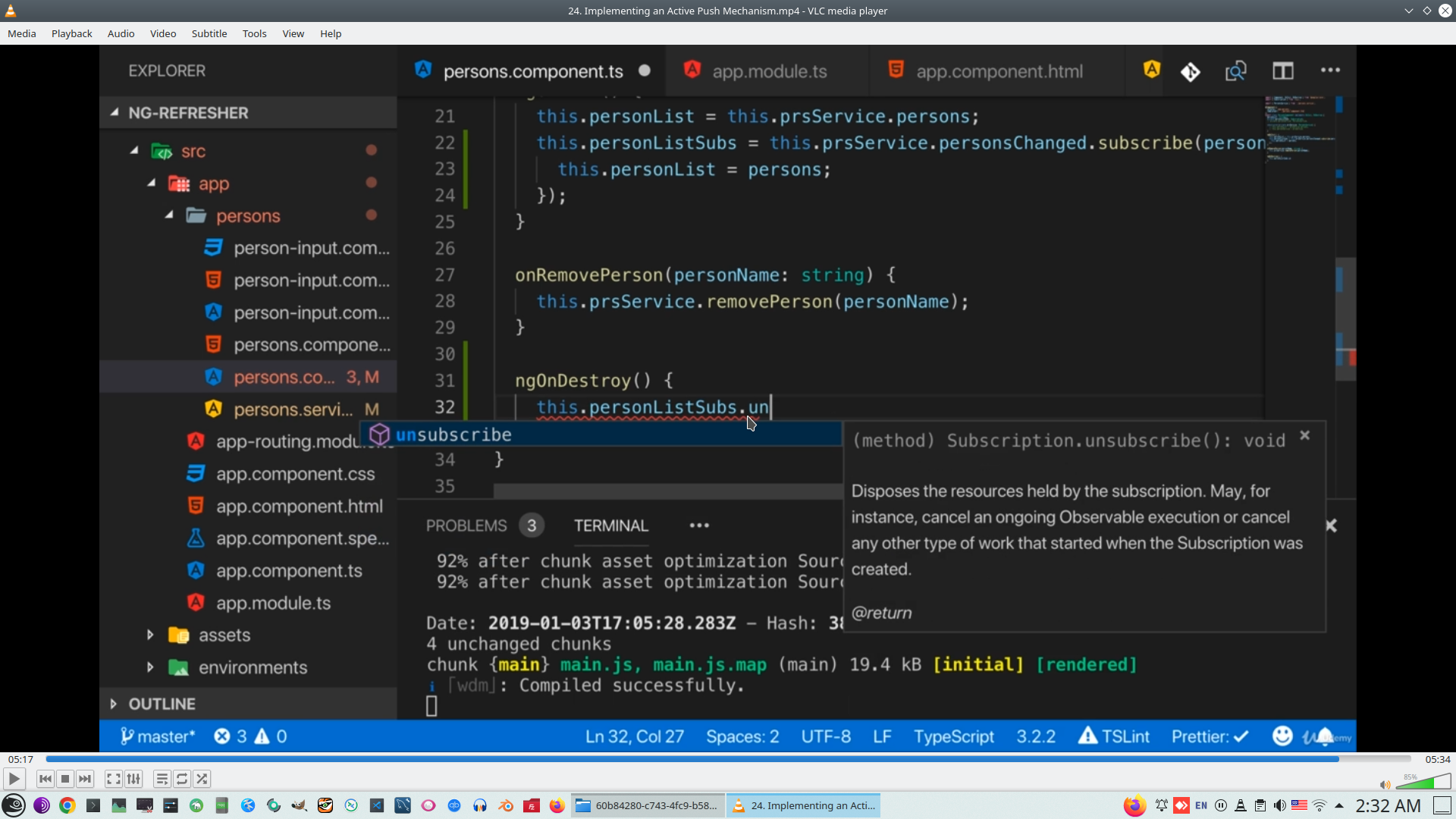Click the smiley feedback icon in status bar
Viewport: 1456px width, 819px height.
pos(1282,736)
